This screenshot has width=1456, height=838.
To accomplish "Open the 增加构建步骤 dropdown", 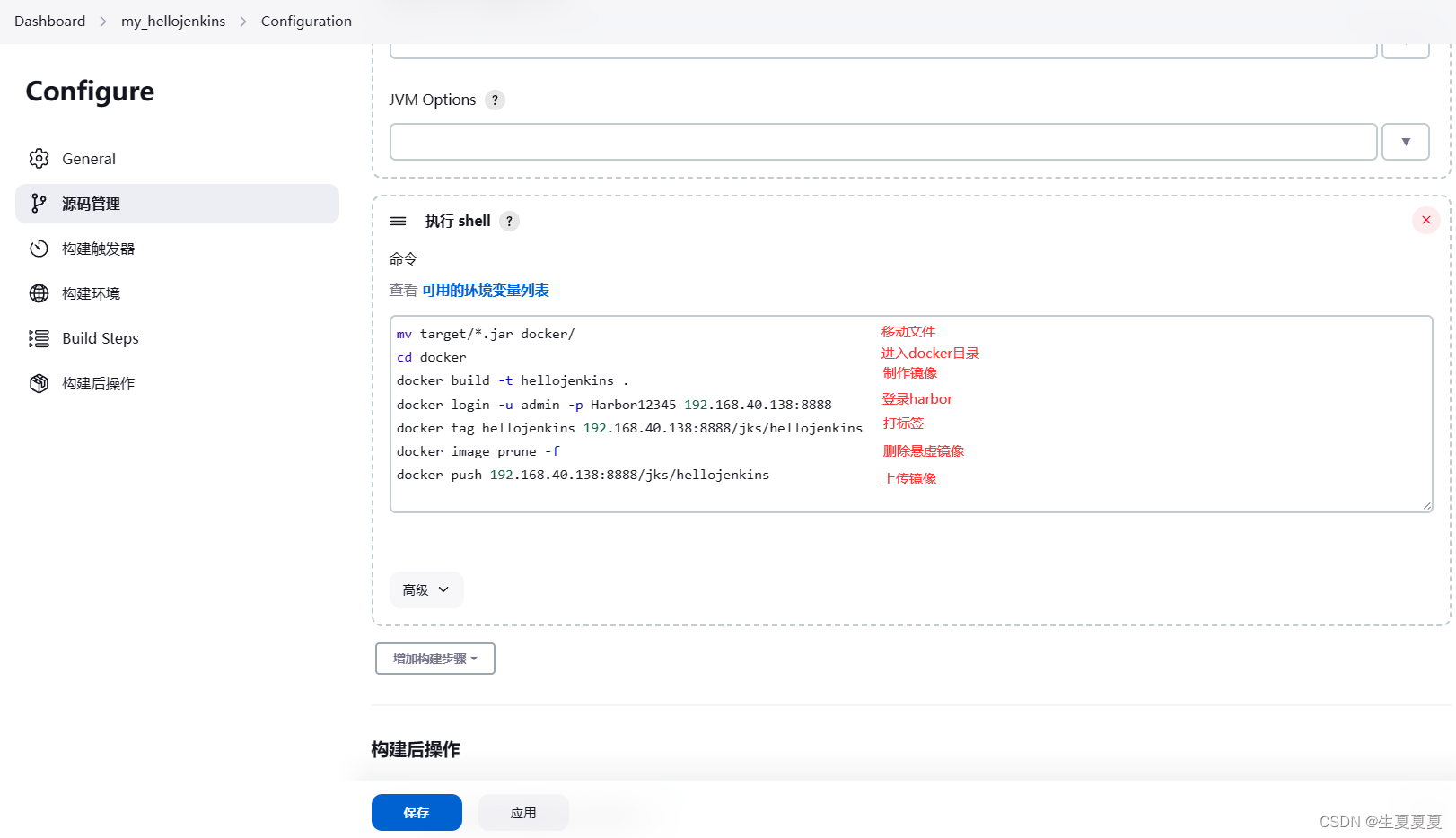I will tap(435, 659).
